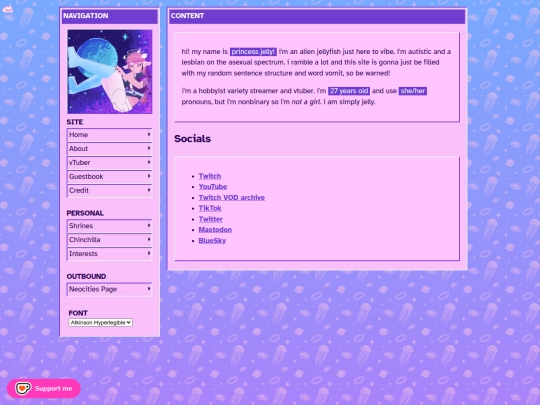The image size is (540, 405).
Task: Open the vTuber page
Action: (x=109, y=163)
